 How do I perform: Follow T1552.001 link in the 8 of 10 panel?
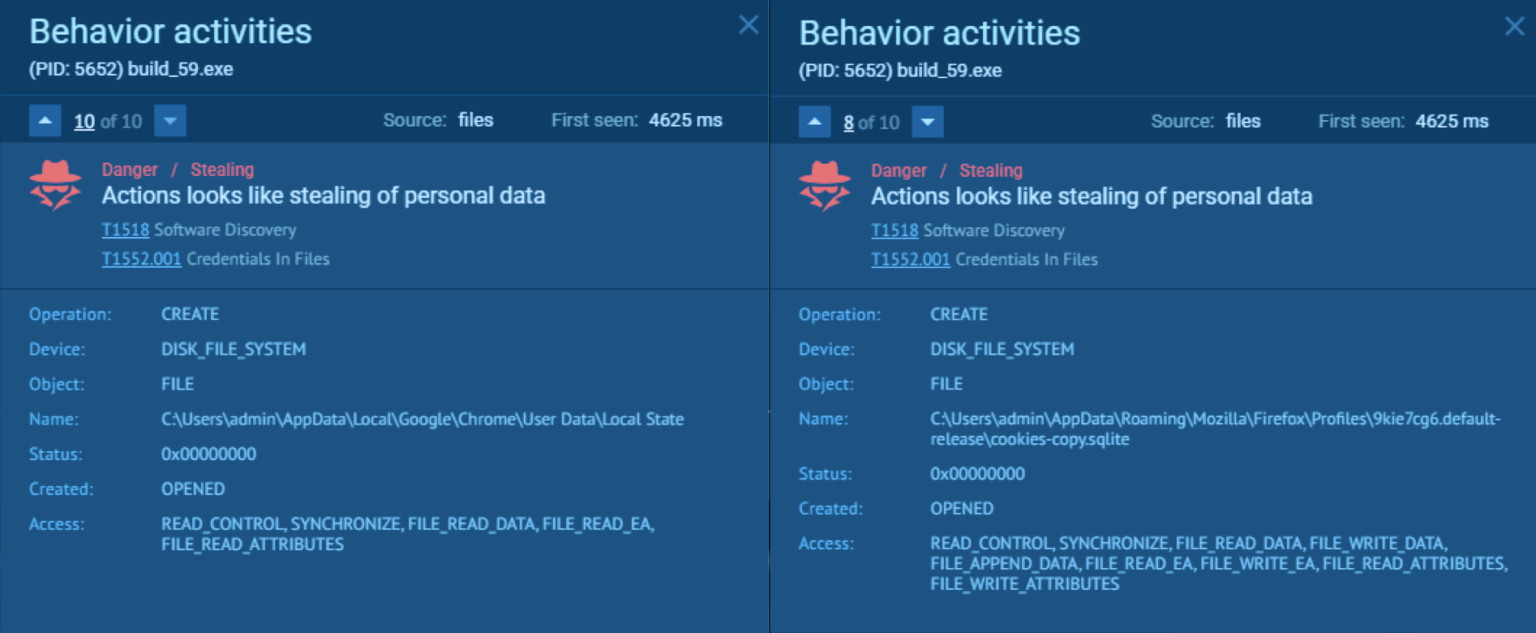(910, 260)
